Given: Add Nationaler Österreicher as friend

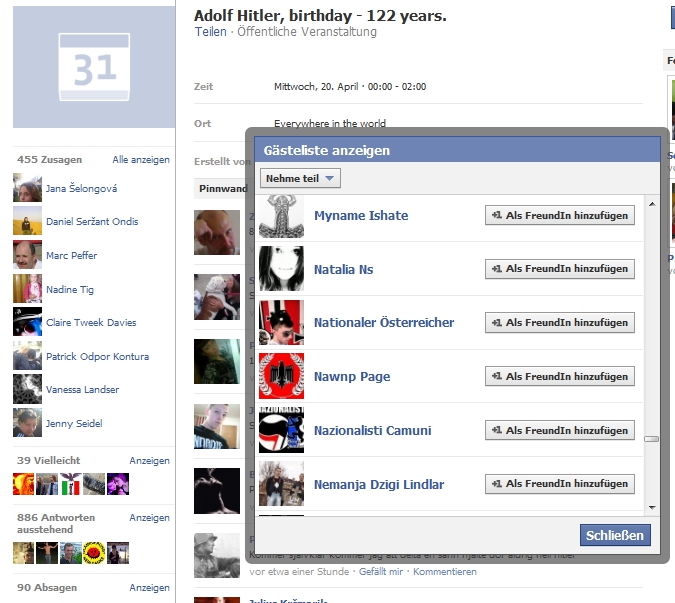Looking at the screenshot, I should pyautogui.click(x=560, y=322).
